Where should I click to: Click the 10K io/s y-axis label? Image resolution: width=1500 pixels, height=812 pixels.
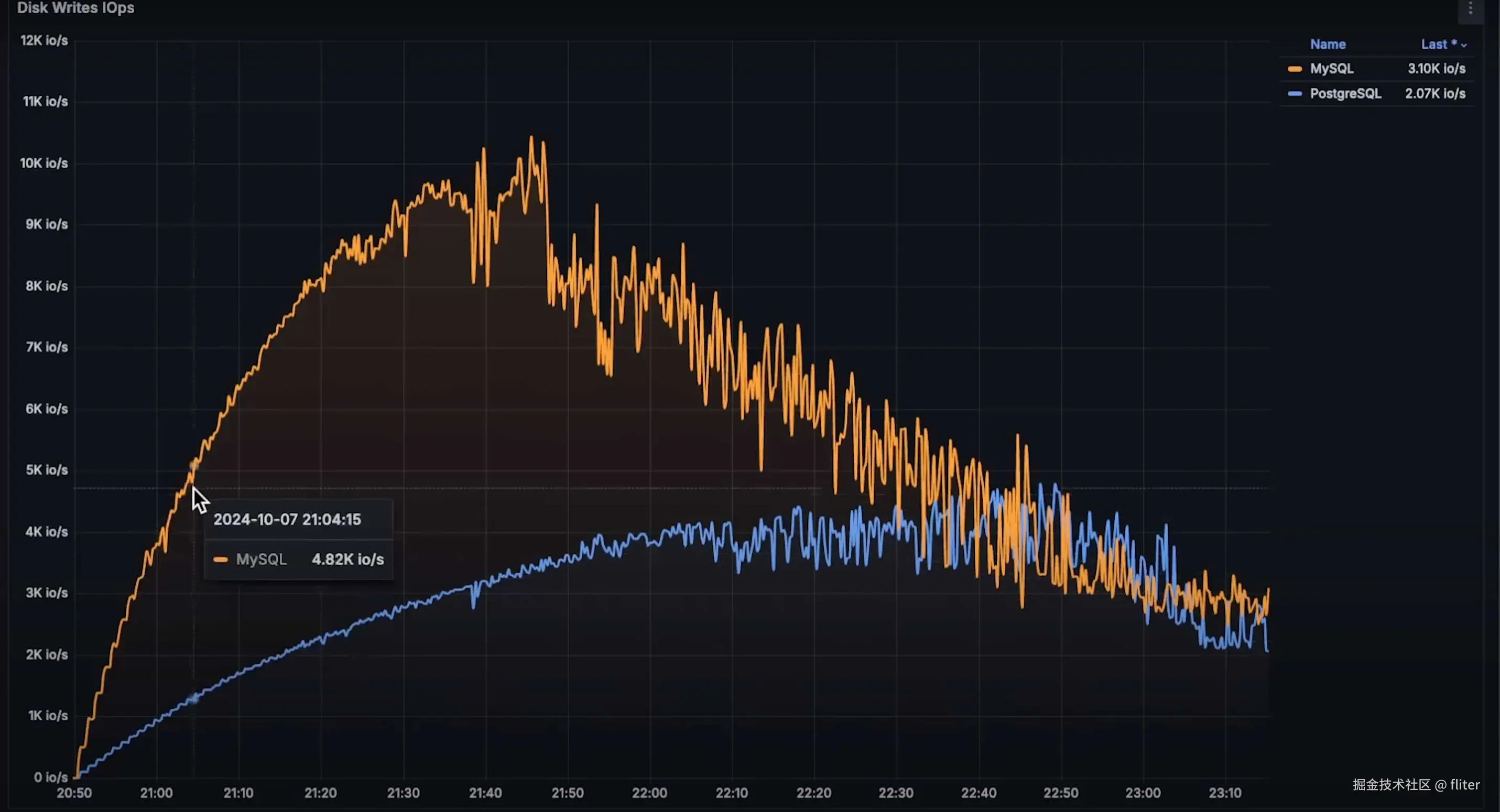[x=44, y=163]
